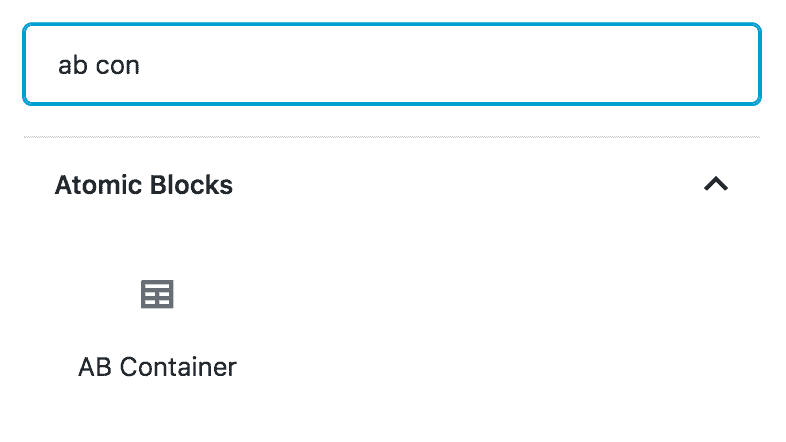Click the upward caret beside Atomic Blocks
This screenshot has width=786, height=442.
pos(716,184)
